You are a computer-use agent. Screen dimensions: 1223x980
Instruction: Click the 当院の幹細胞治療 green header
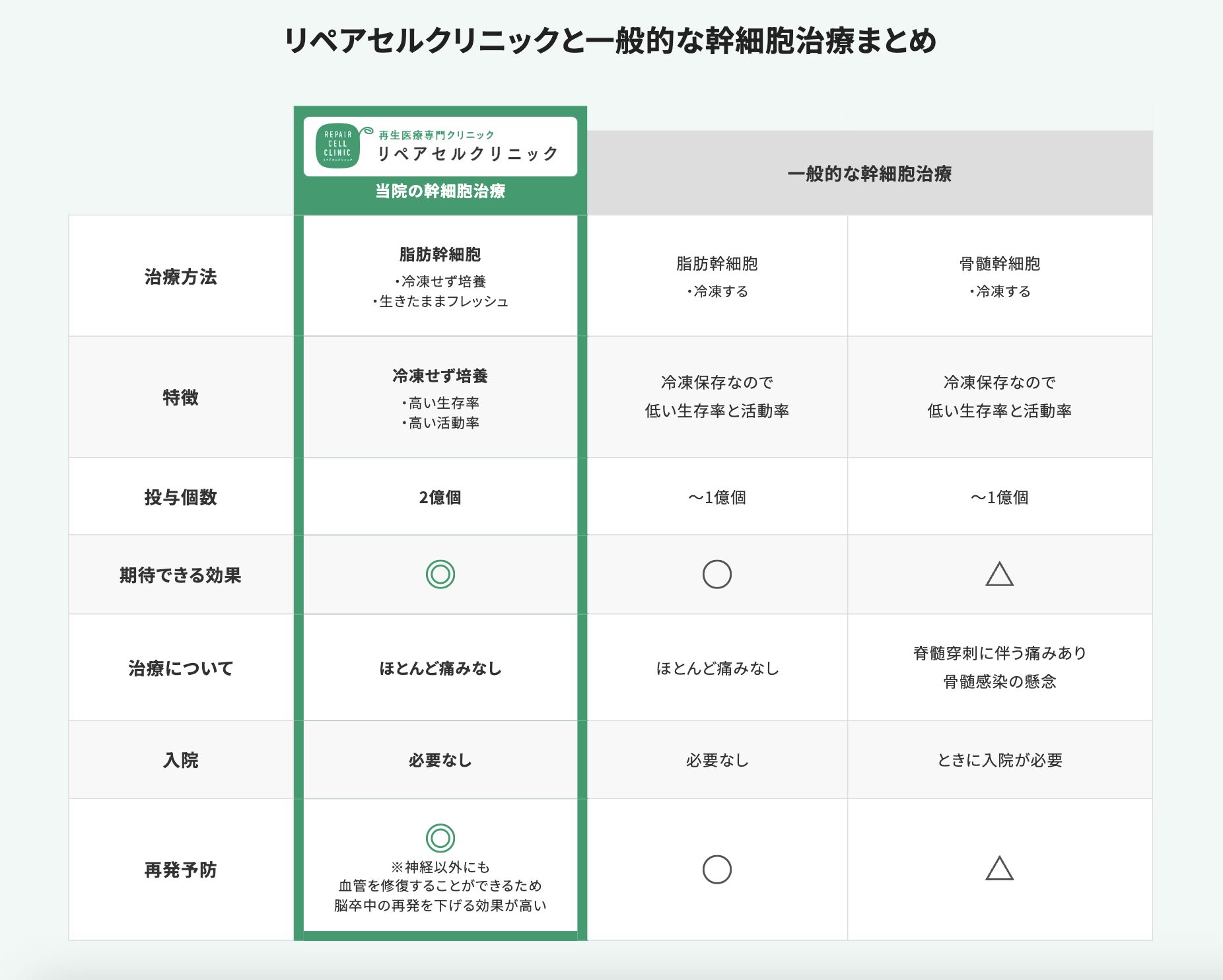coord(440,192)
